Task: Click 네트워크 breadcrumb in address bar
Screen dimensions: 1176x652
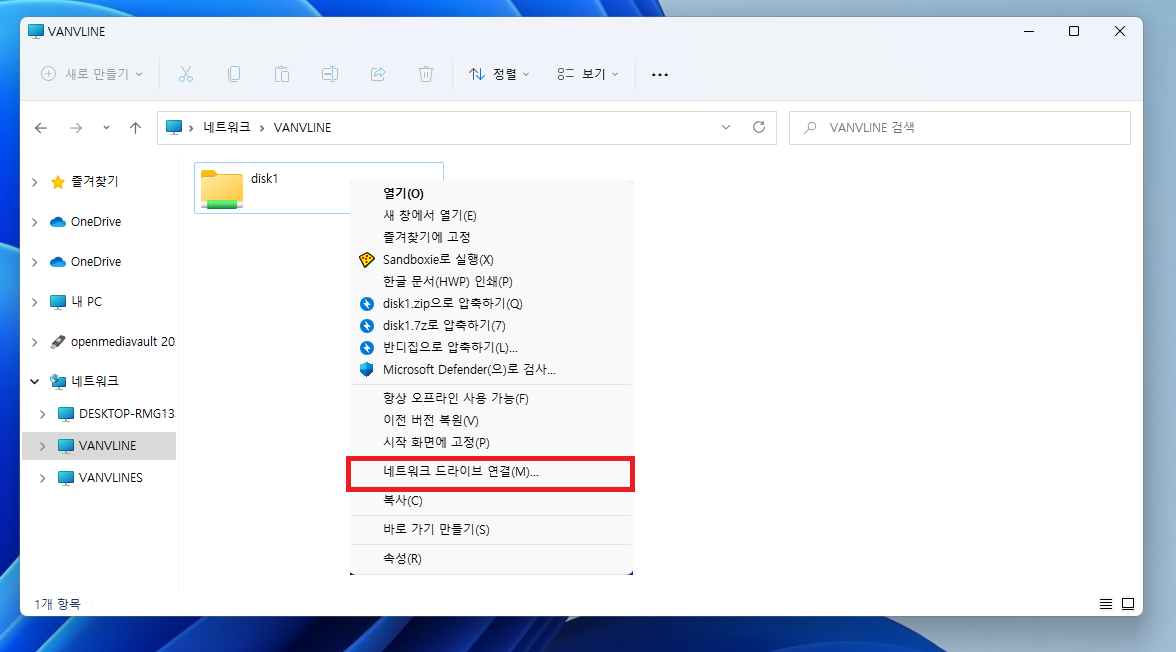Action: pyautogui.click(x=226, y=128)
